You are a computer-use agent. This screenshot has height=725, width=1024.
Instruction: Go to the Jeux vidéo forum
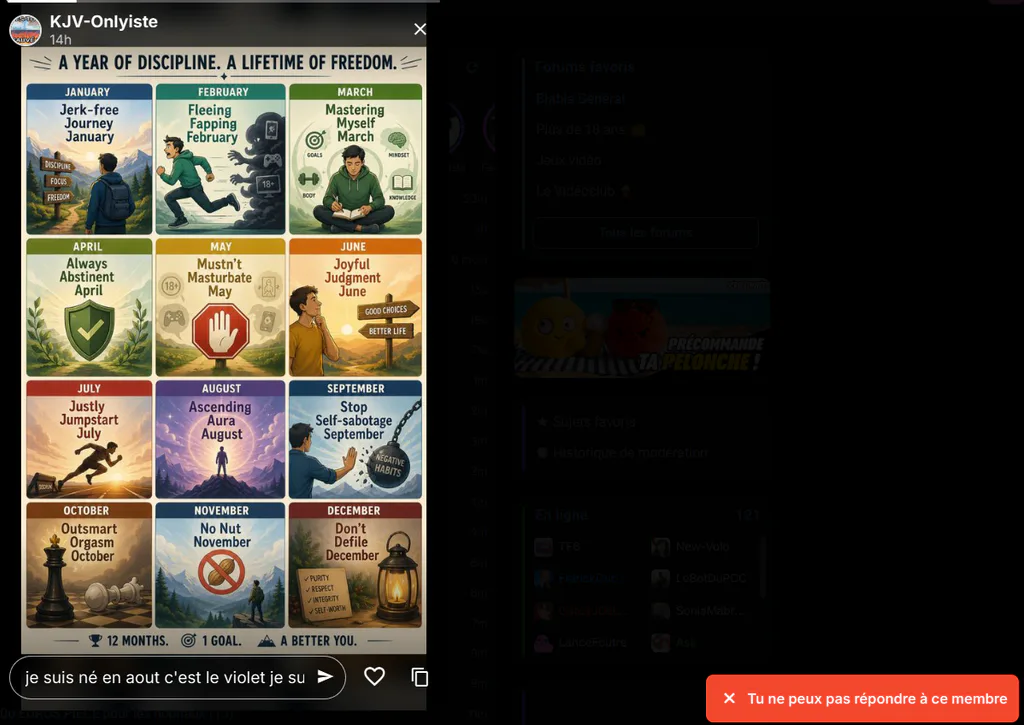tap(568, 160)
